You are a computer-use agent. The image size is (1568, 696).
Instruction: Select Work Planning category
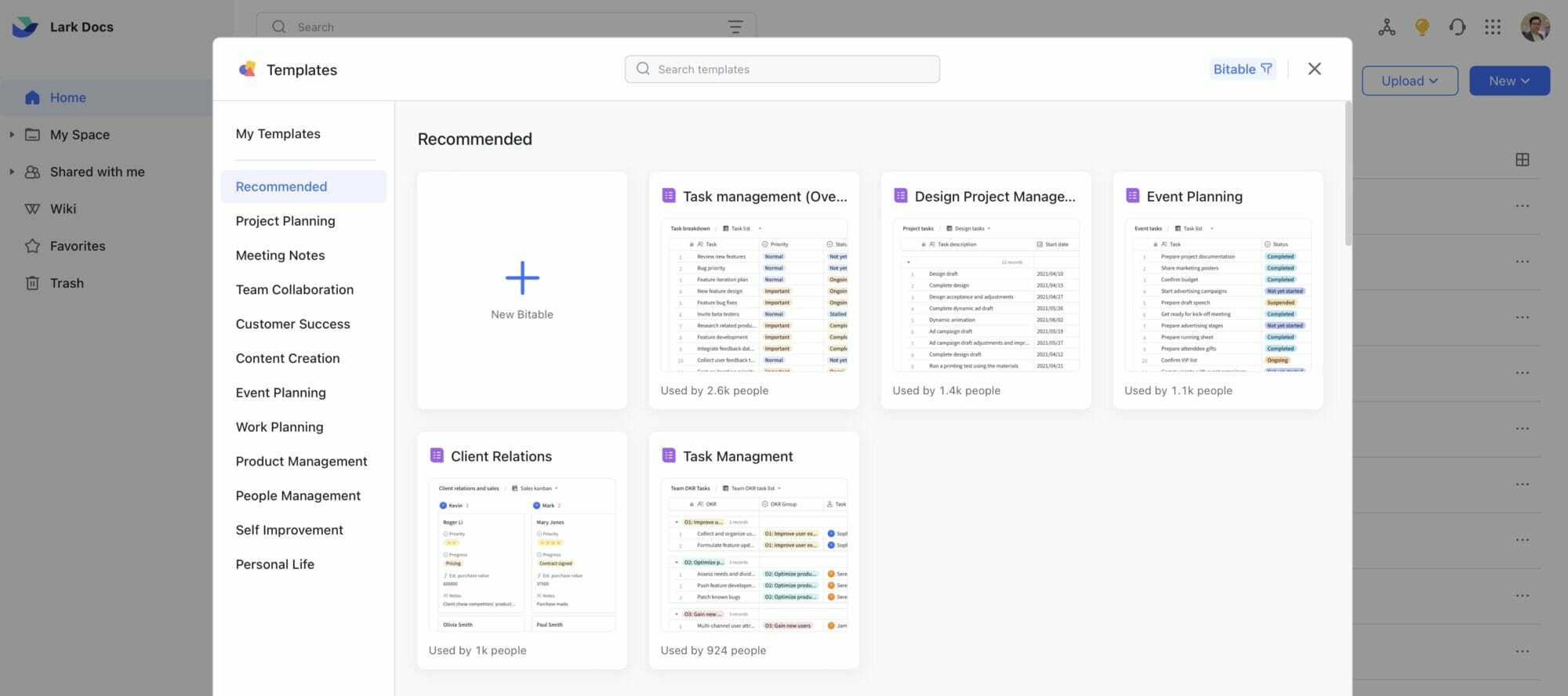point(279,427)
